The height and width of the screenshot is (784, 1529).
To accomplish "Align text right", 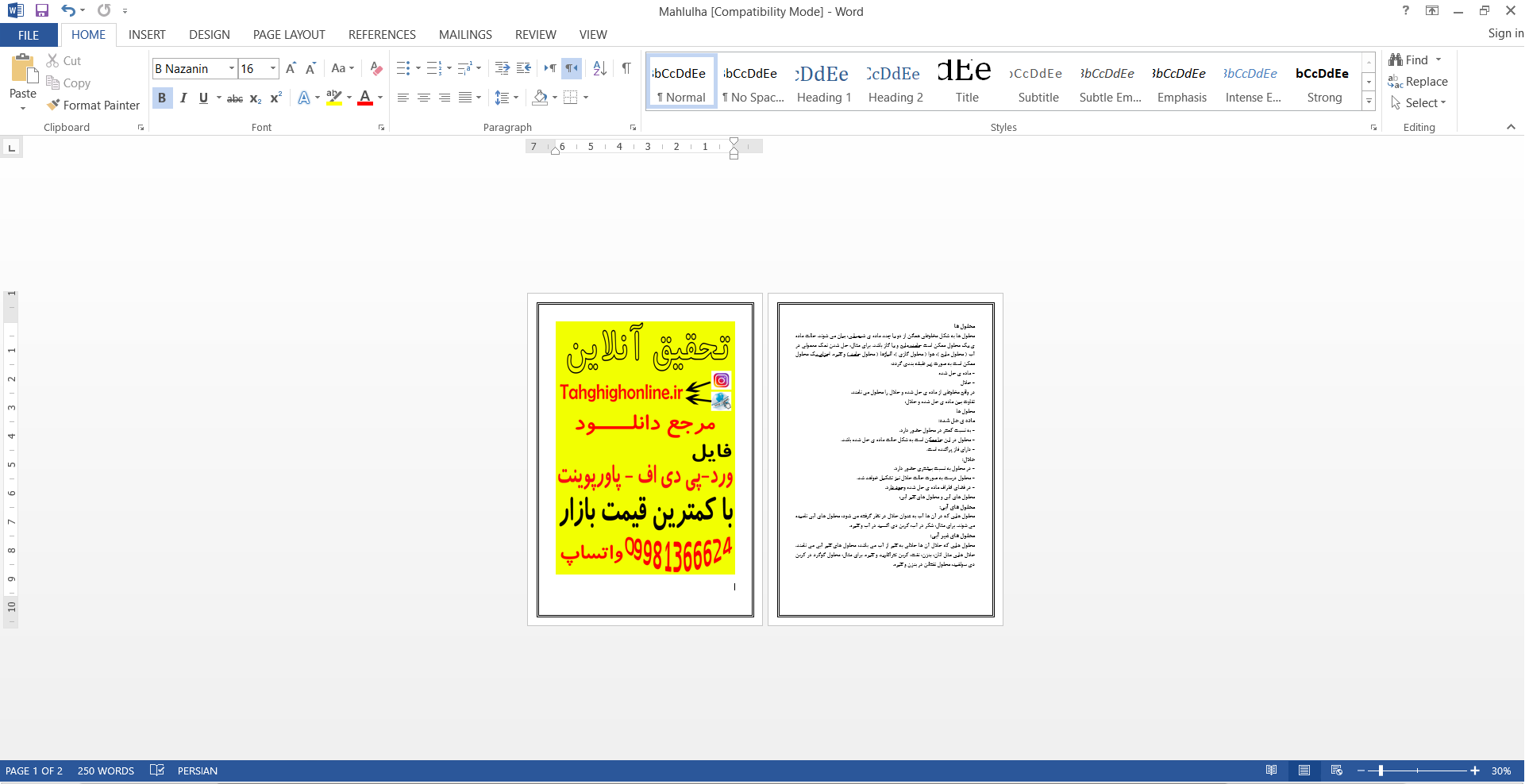I will (445, 98).
